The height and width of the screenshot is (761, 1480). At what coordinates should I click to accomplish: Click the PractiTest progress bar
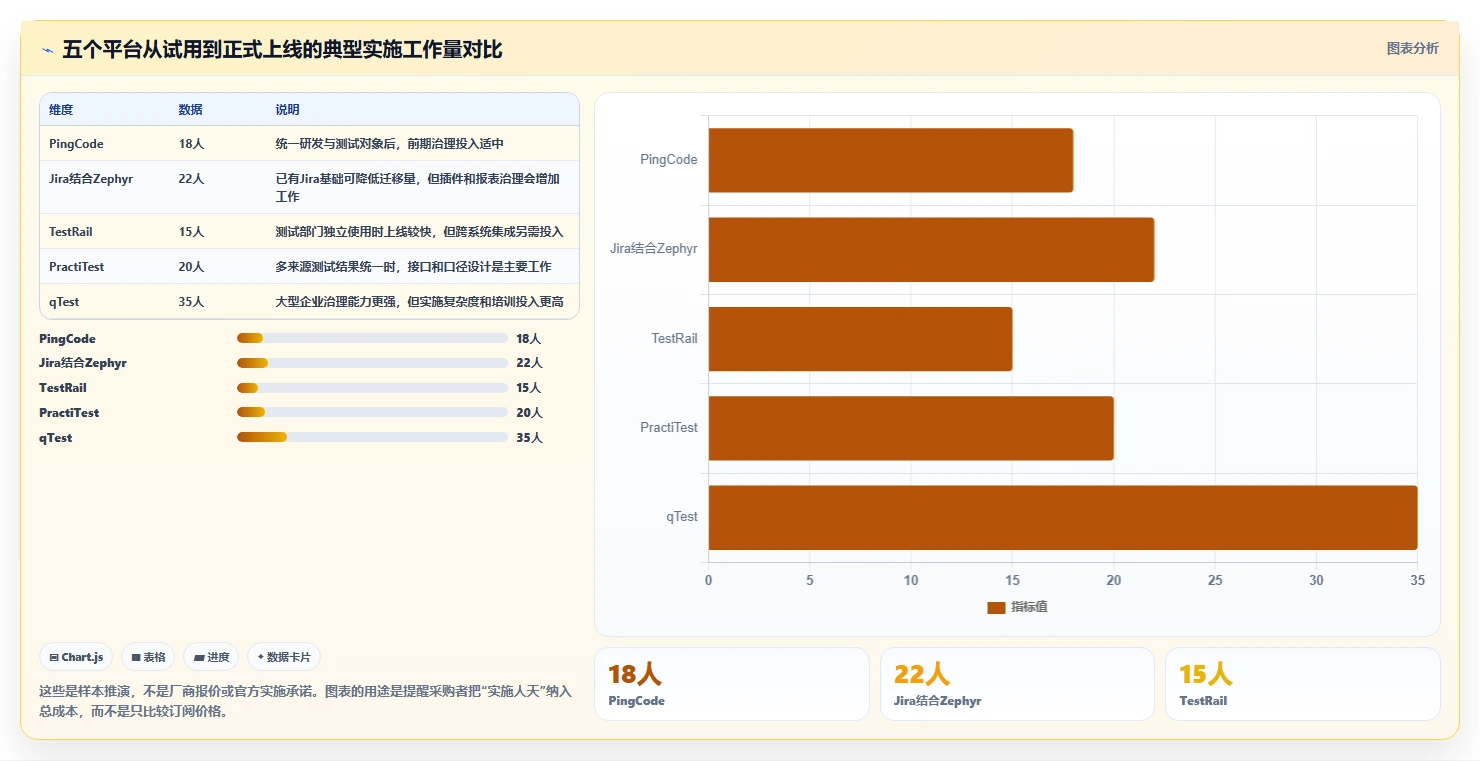pyautogui.click(x=372, y=412)
